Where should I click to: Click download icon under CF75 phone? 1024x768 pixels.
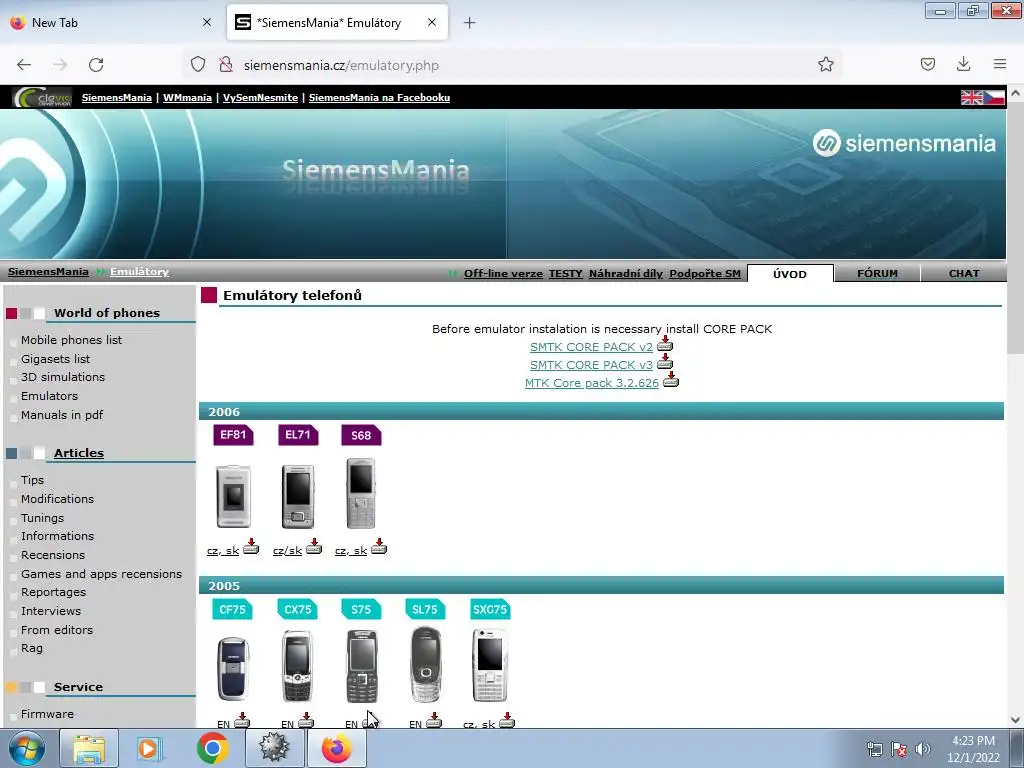(x=242, y=720)
